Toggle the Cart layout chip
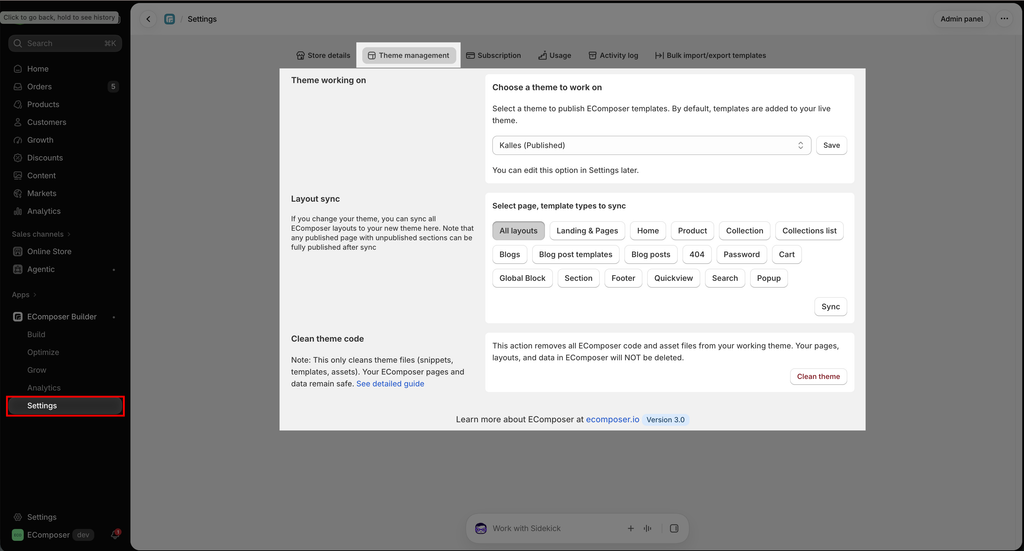Image resolution: width=1024 pixels, height=551 pixels. click(786, 255)
